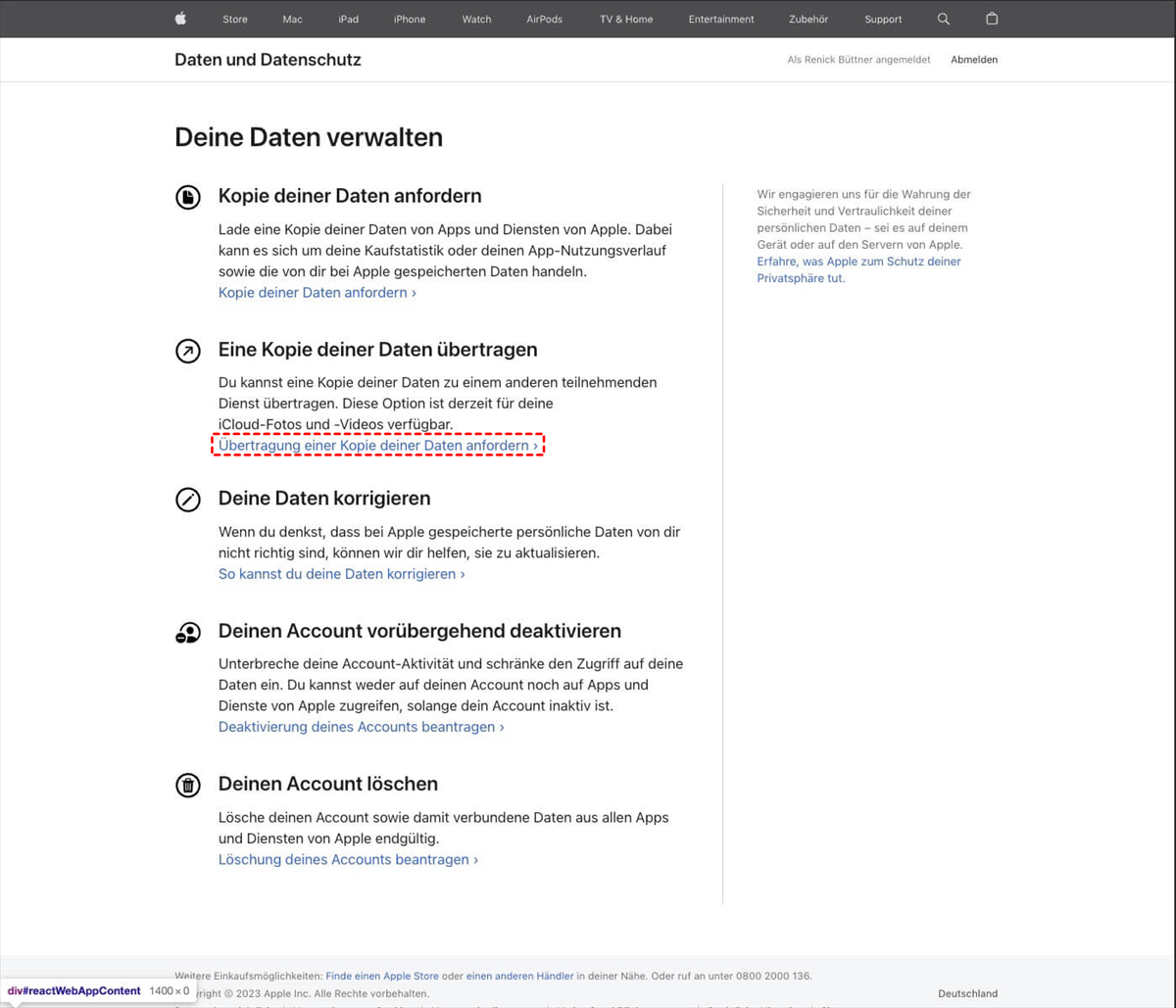Open the shopping bag icon
Viewport: 1176px width, 1008px height.
992,19
